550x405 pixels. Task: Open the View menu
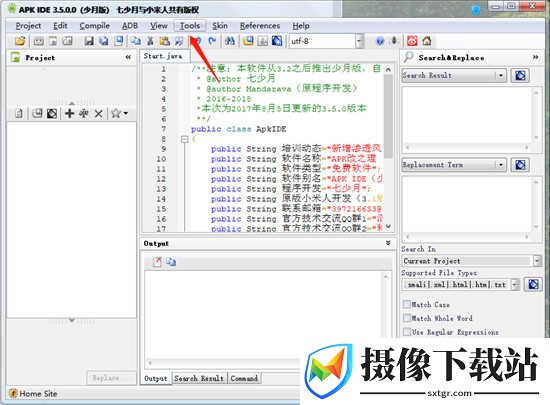[159, 26]
